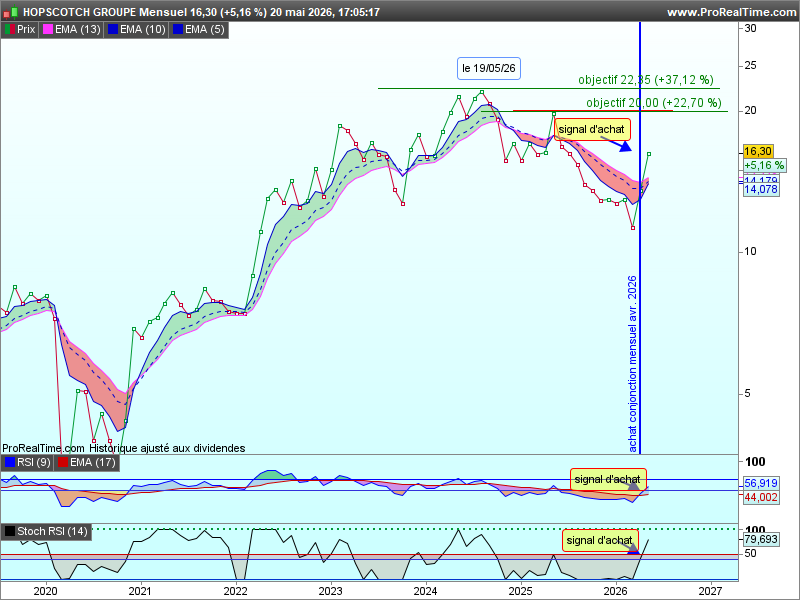Click the RSI value tag 56,919
Image resolution: width=800 pixels, height=600 pixels.
click(x=761, y=483)
